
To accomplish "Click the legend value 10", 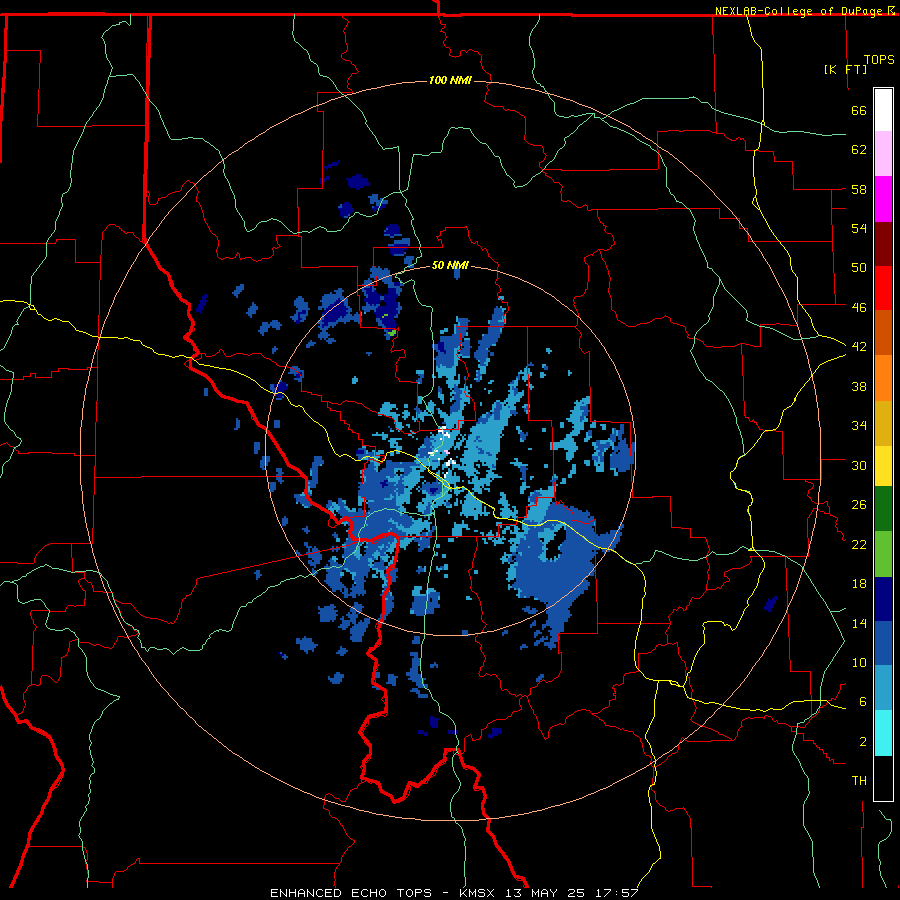I will pyautogui.click(x=859, y=662).
